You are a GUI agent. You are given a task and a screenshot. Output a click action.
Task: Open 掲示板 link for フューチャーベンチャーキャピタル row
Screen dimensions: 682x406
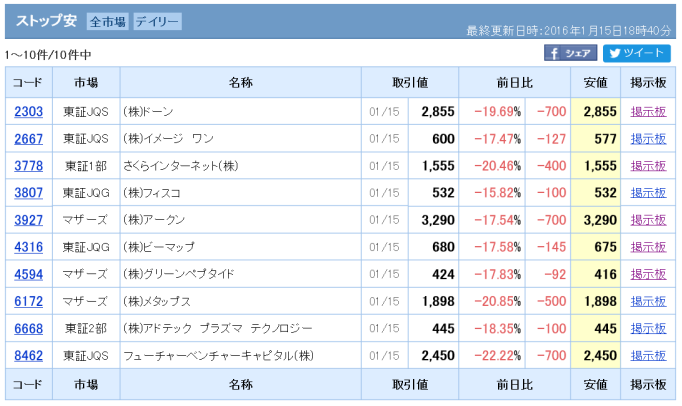[x=648, y=354]
